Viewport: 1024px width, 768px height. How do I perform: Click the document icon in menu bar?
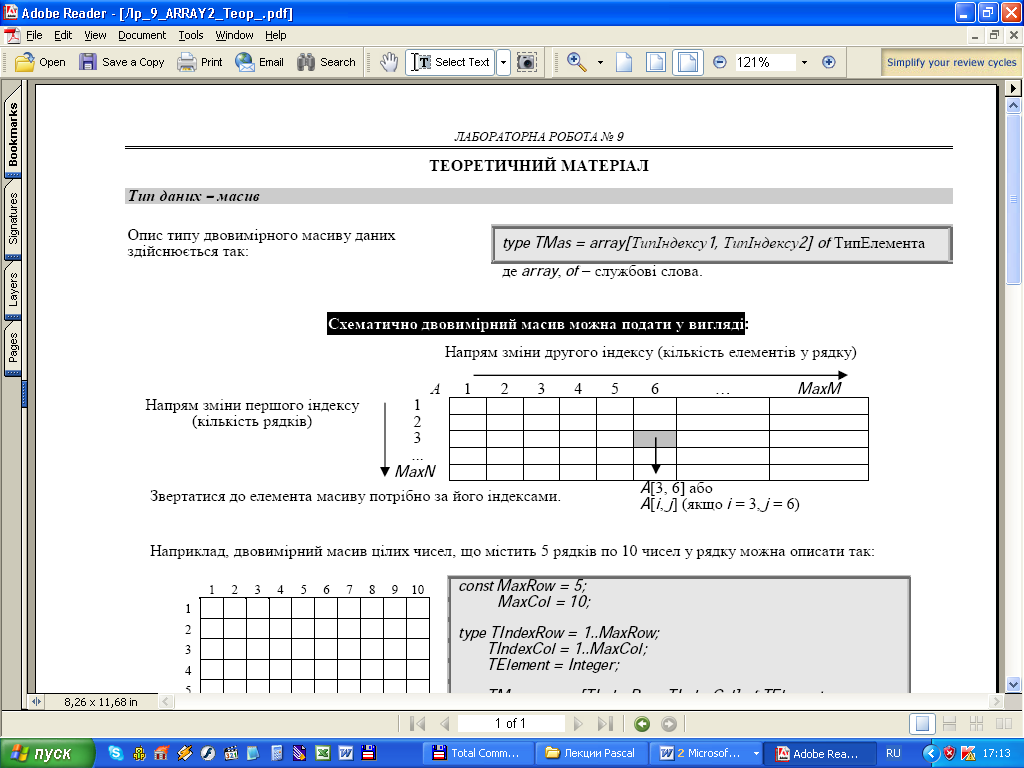pyautogui.click(x=12, y=35)
